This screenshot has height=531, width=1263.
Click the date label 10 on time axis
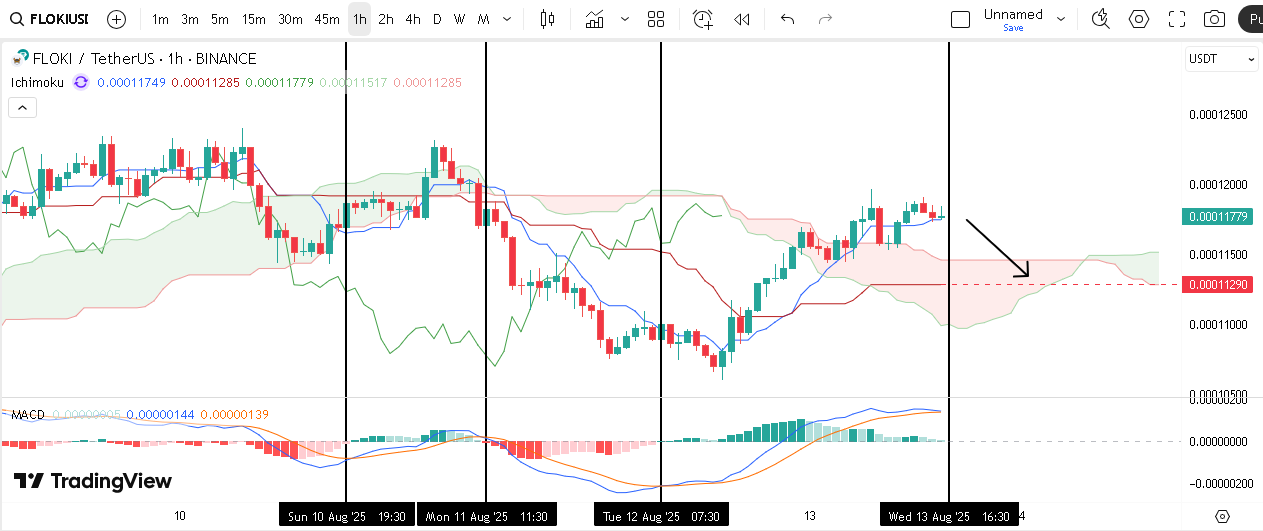click(180, 516)
